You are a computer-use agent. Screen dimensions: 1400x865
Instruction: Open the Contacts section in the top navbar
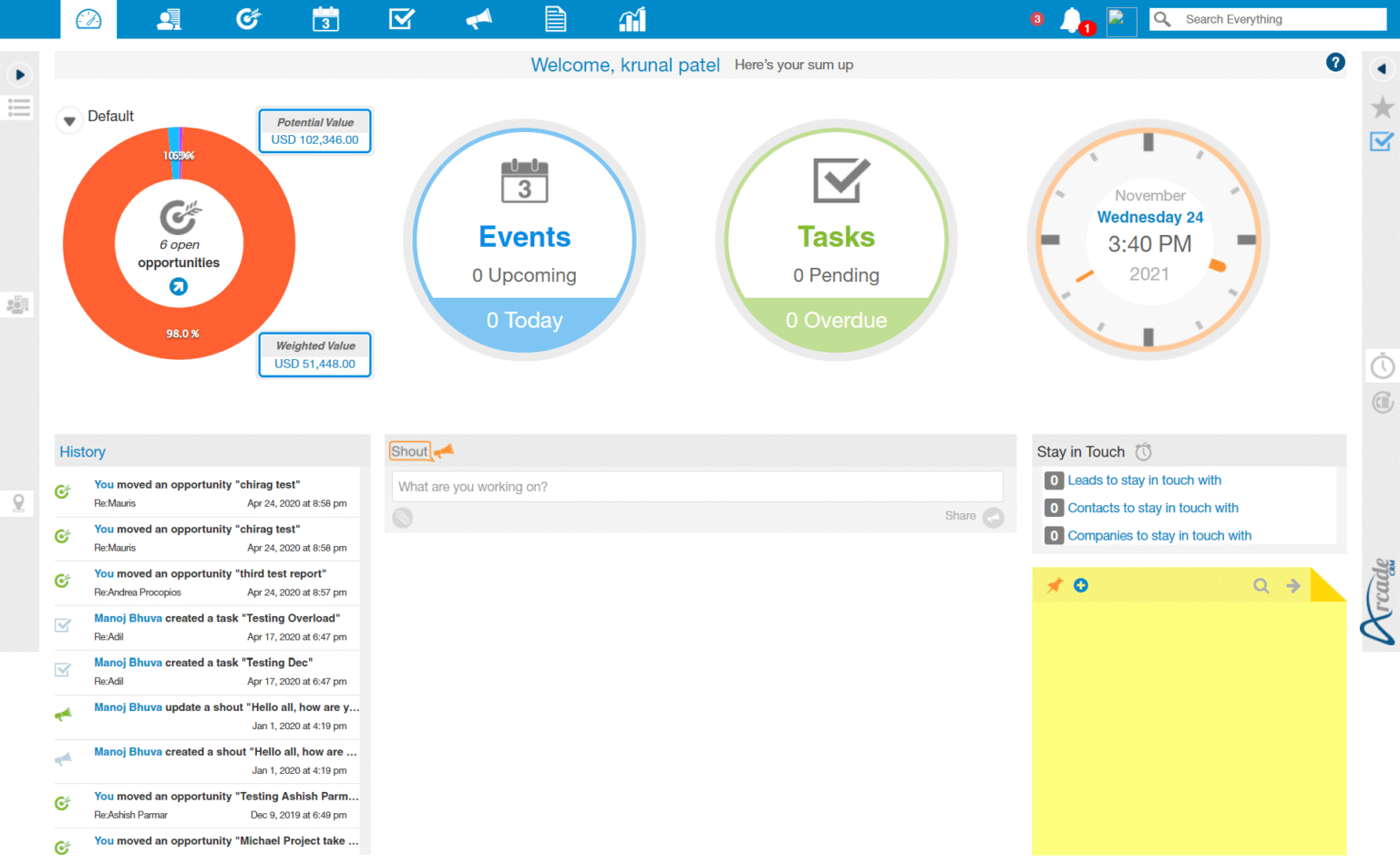pos(169,18)
